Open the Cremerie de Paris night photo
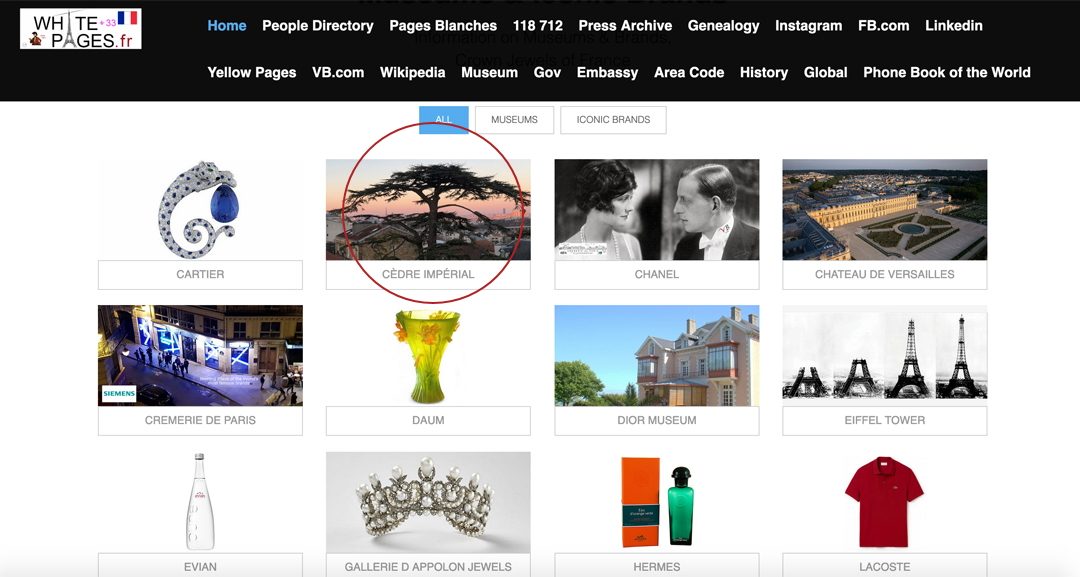1080x577 pixels. (200, 355)
